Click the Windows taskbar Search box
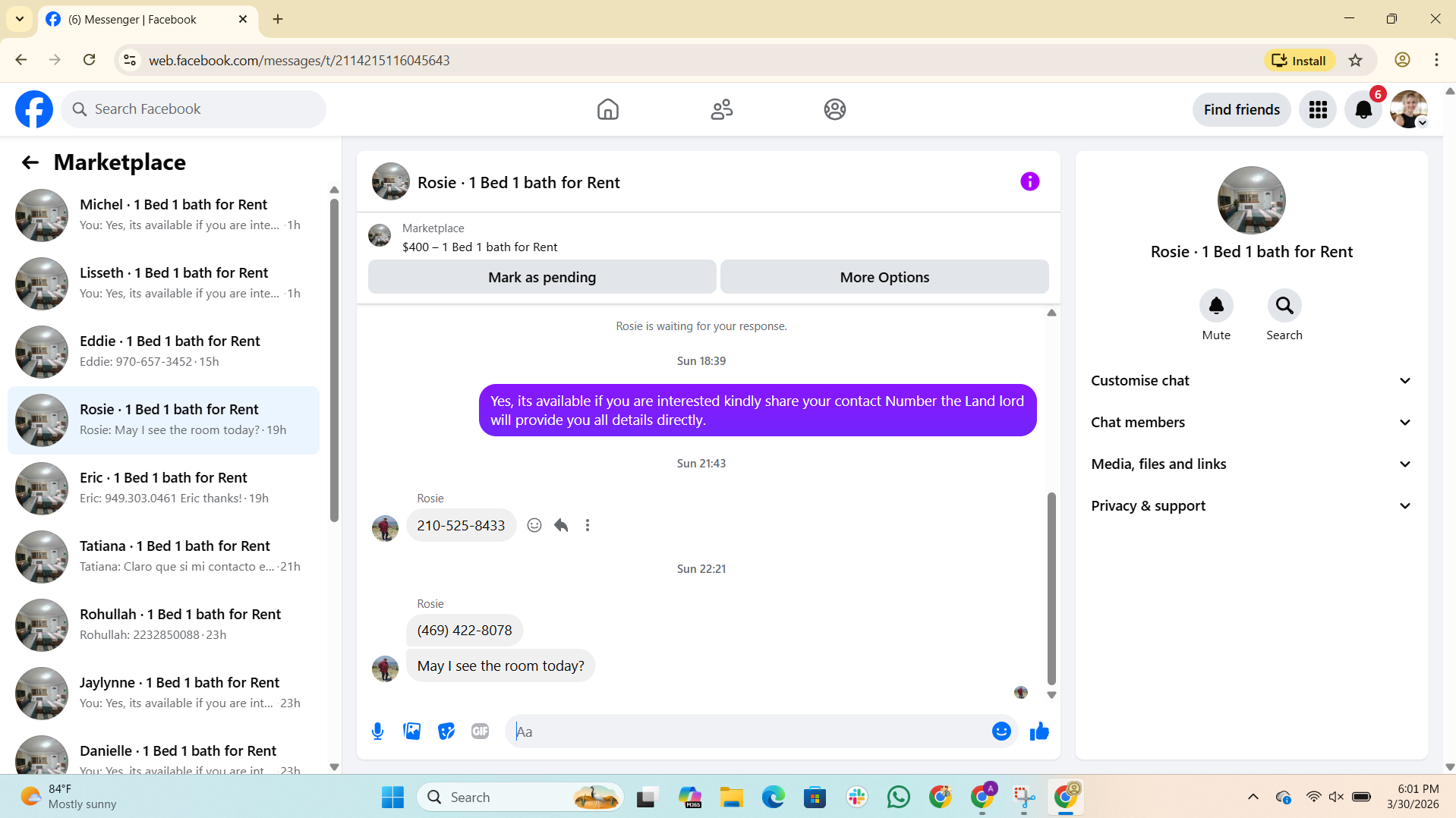 pyautogui.click(x=520, y=798)
